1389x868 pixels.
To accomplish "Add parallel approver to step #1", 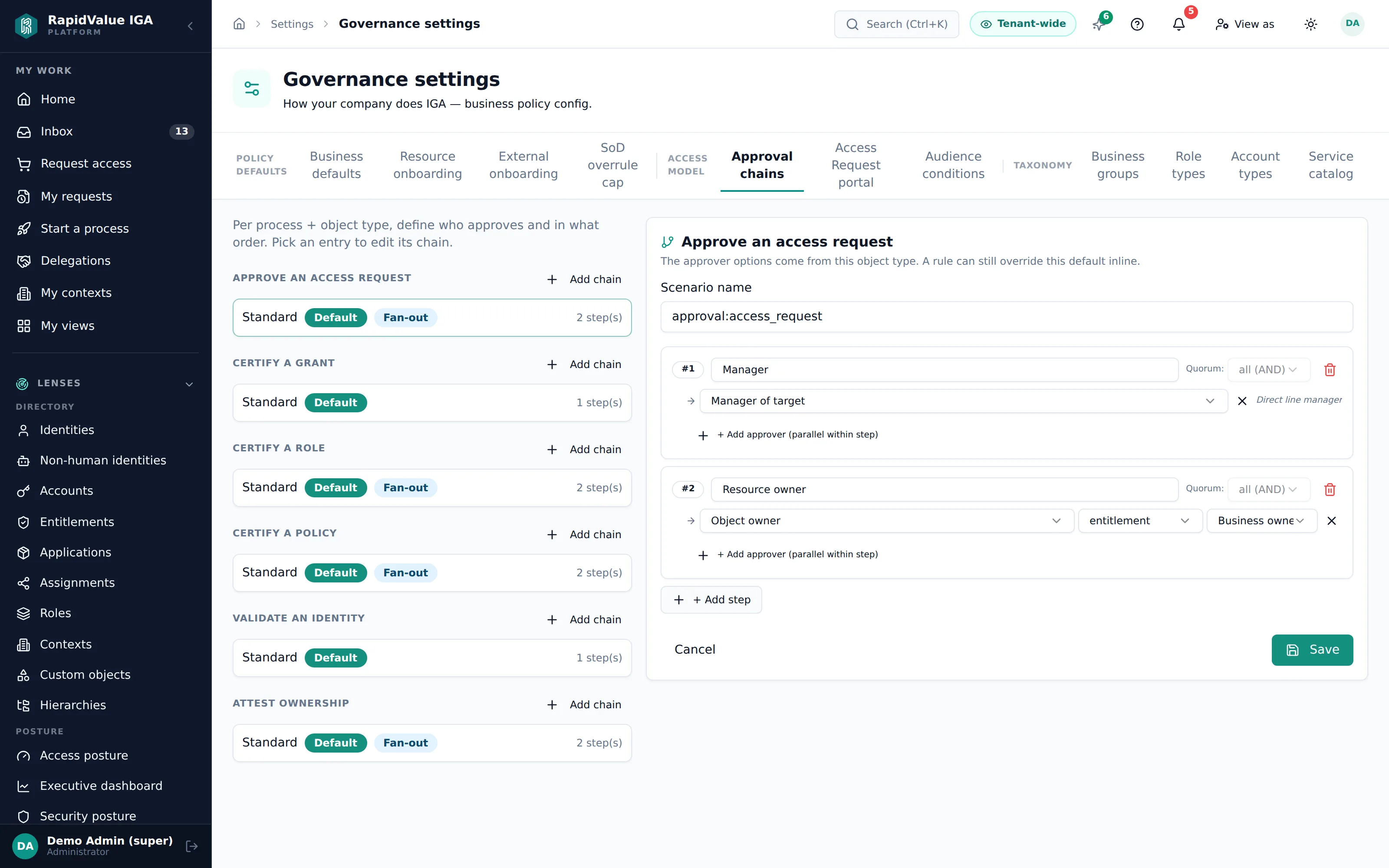I will tap(787, 435).
